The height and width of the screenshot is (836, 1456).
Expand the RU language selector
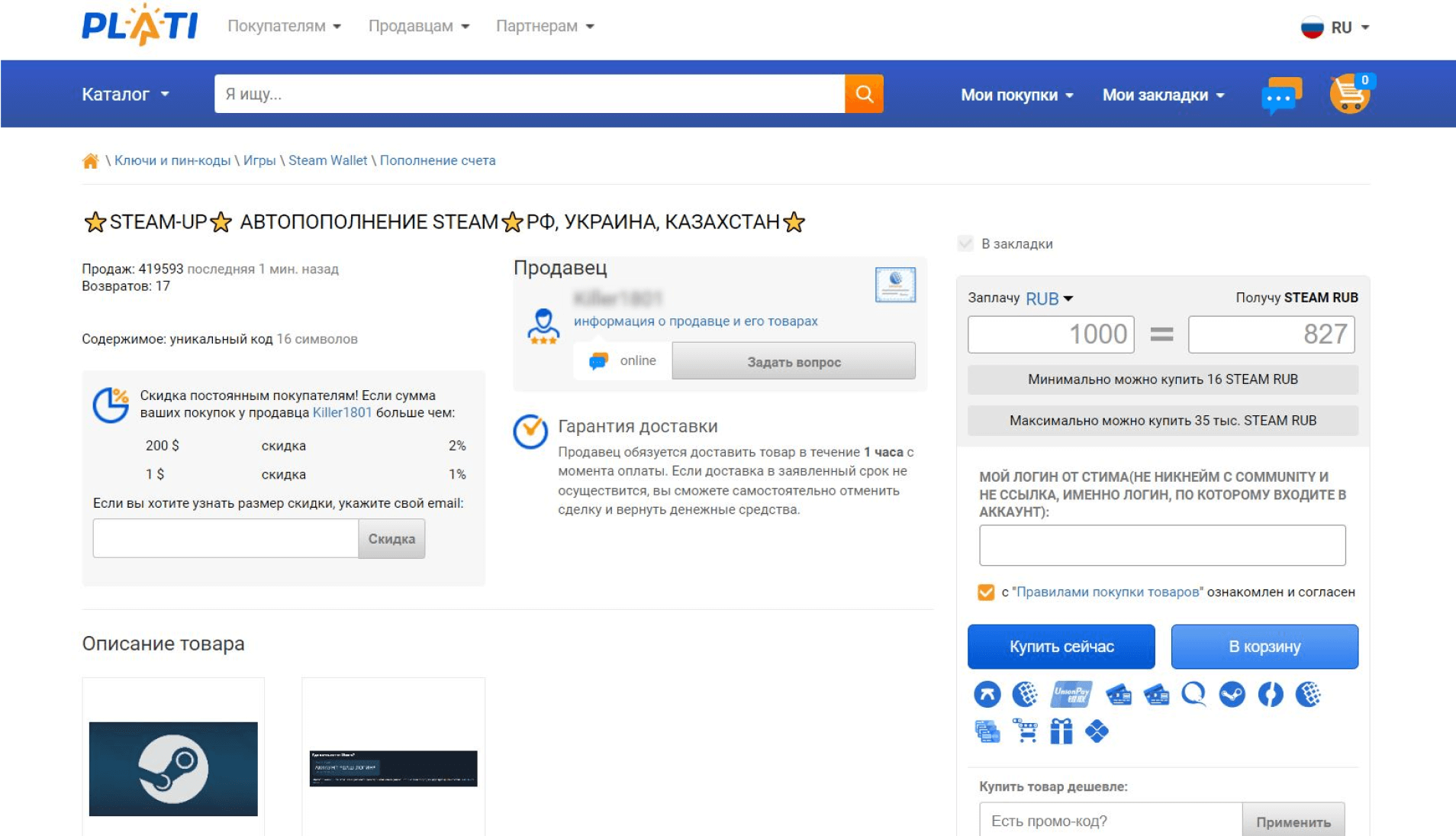(1335, 27)
